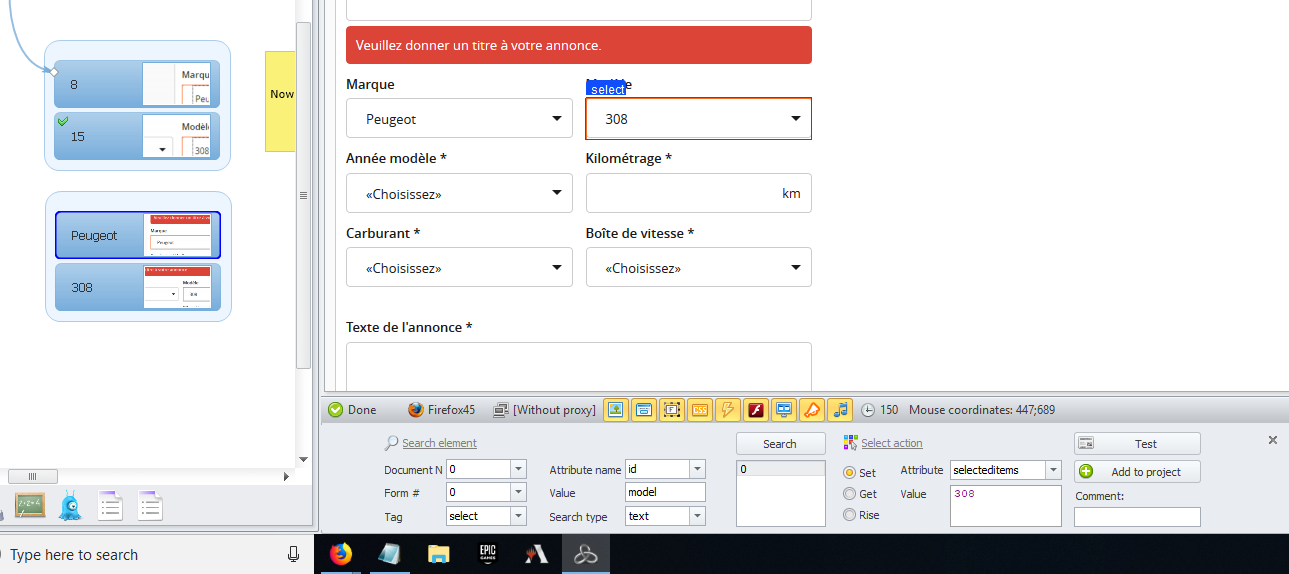This screenshot has width=1289, height=574.
Task: Click the yellow Now note
Action: coord(281,102)
